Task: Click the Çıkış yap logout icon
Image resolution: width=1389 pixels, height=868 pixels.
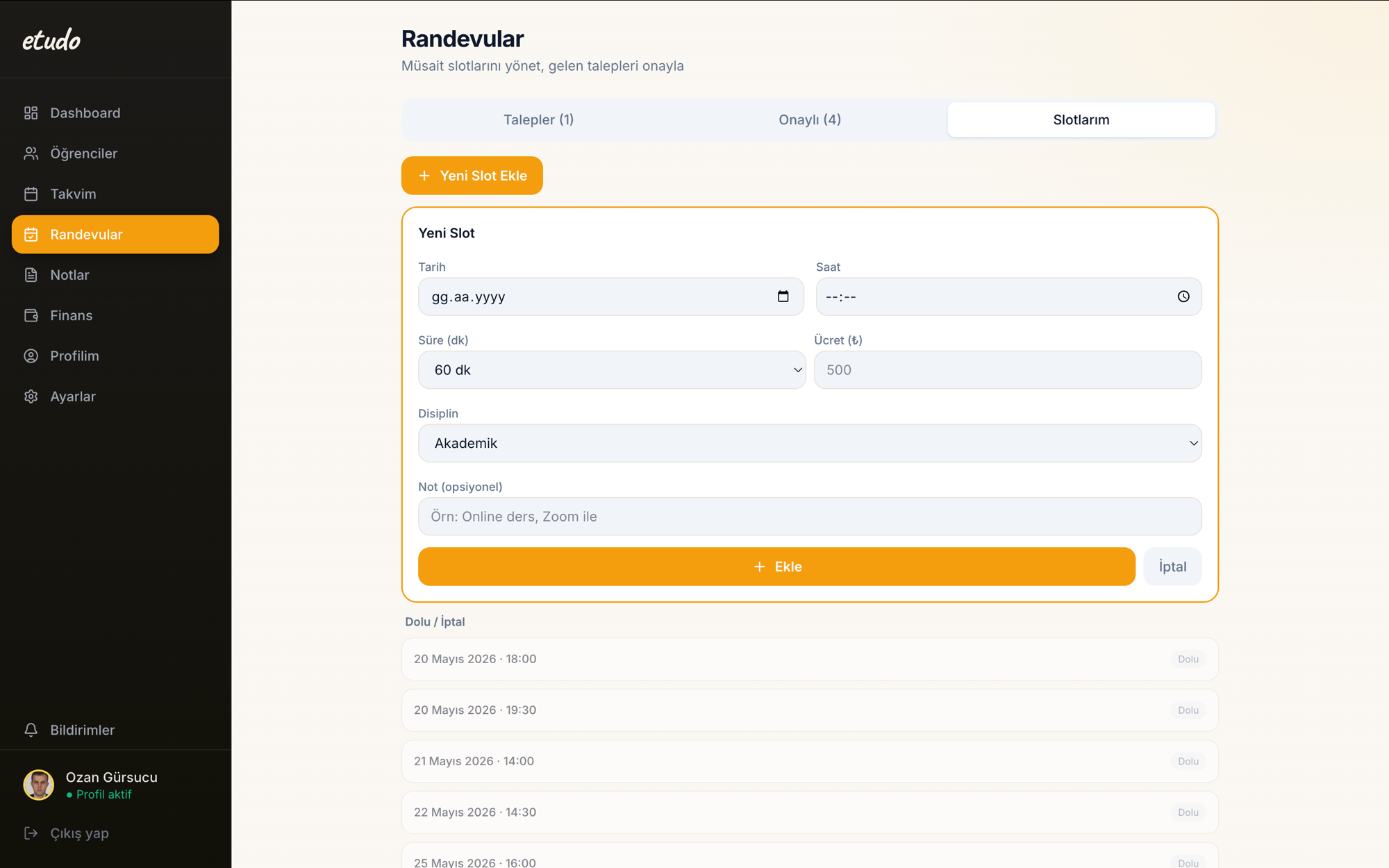Action: click(31, 833)
